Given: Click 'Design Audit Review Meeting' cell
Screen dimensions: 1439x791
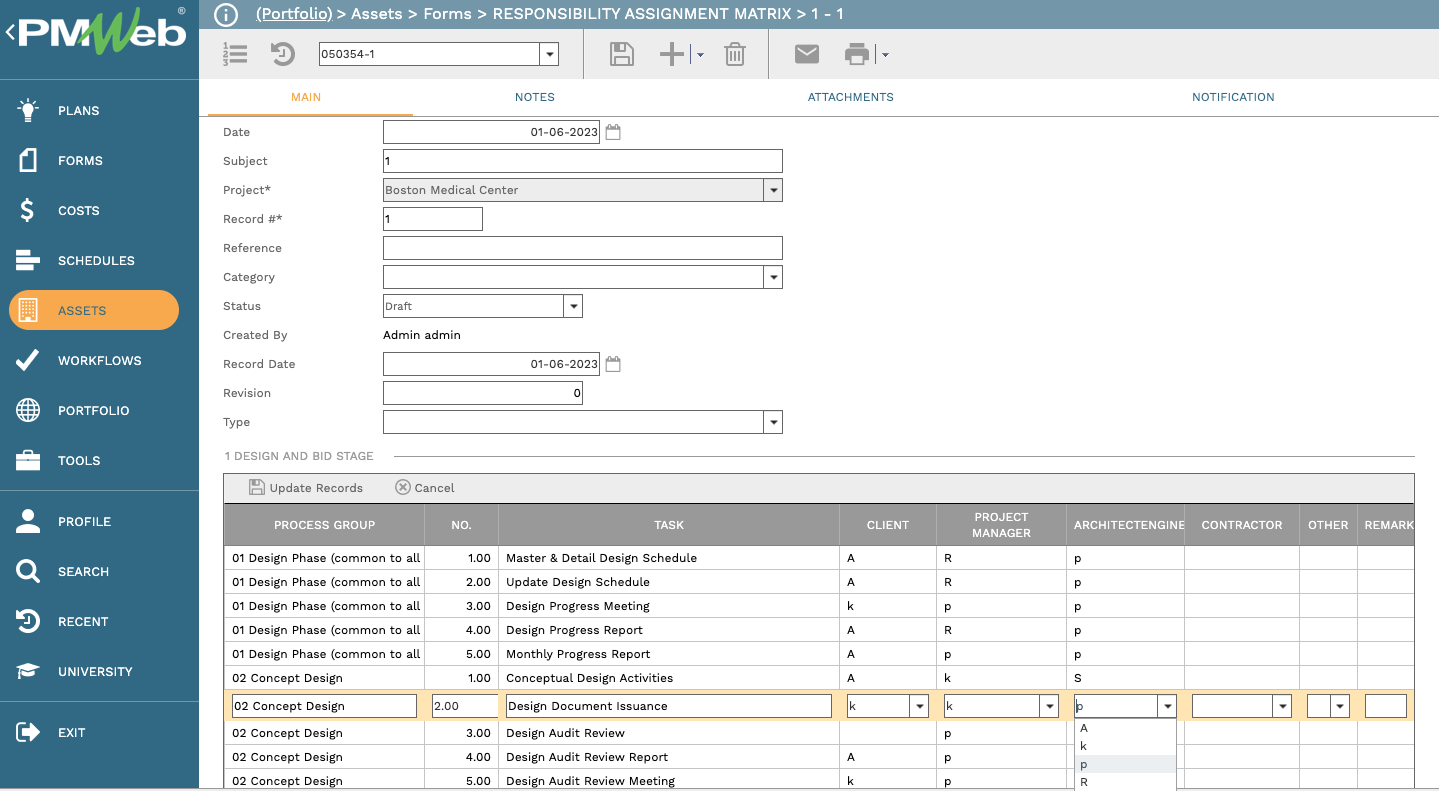Looking at the screenshot, I should (669, 780).
